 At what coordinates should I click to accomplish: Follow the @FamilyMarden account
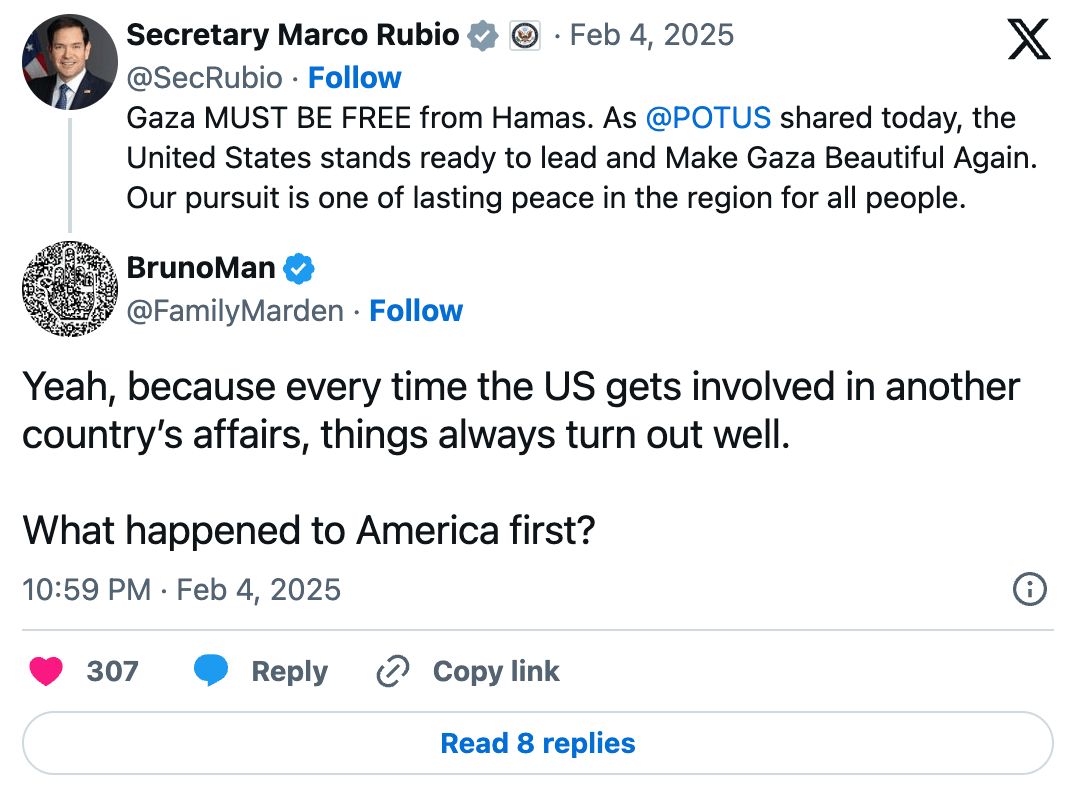(416, 311)
